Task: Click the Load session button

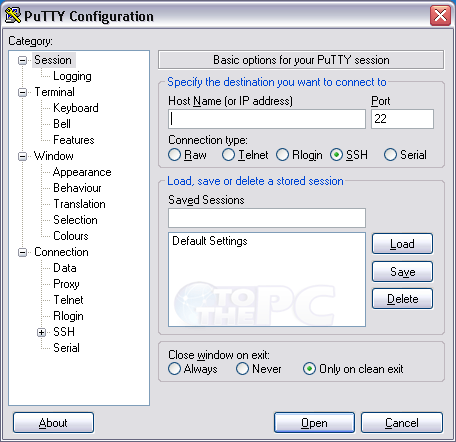Action: (402, 244)
